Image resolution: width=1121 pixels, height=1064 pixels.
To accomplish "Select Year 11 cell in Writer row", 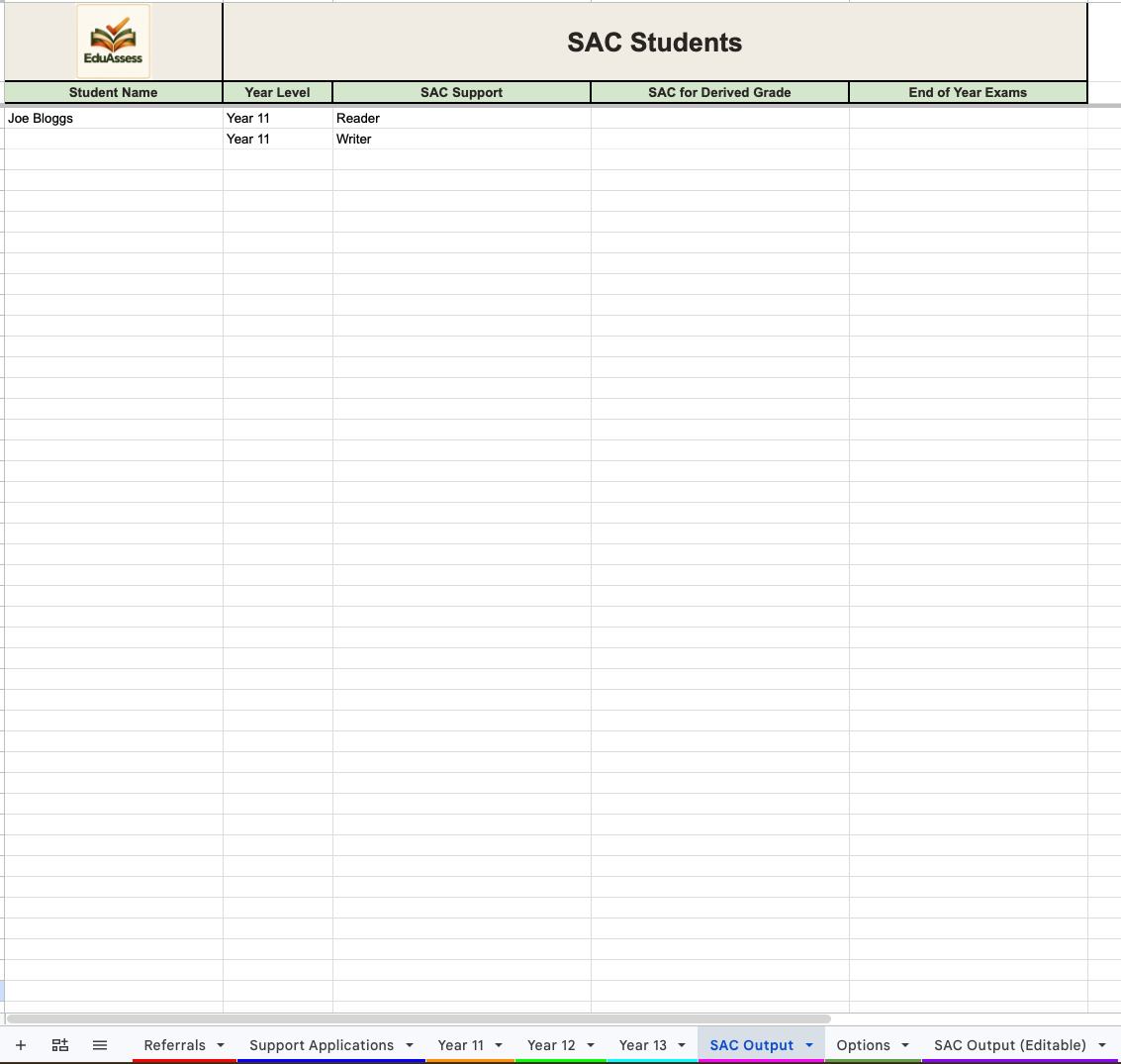I will click(x=277, y=140).
